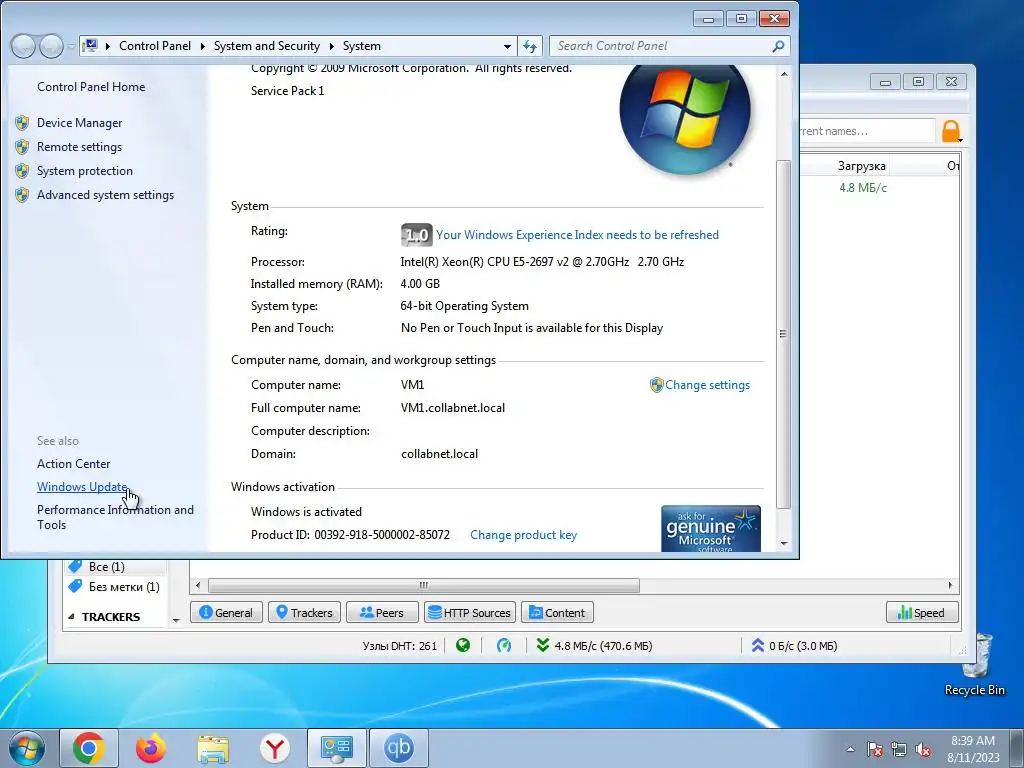Select the Все (1) tag filter
1024x768 pixels.
106,567
